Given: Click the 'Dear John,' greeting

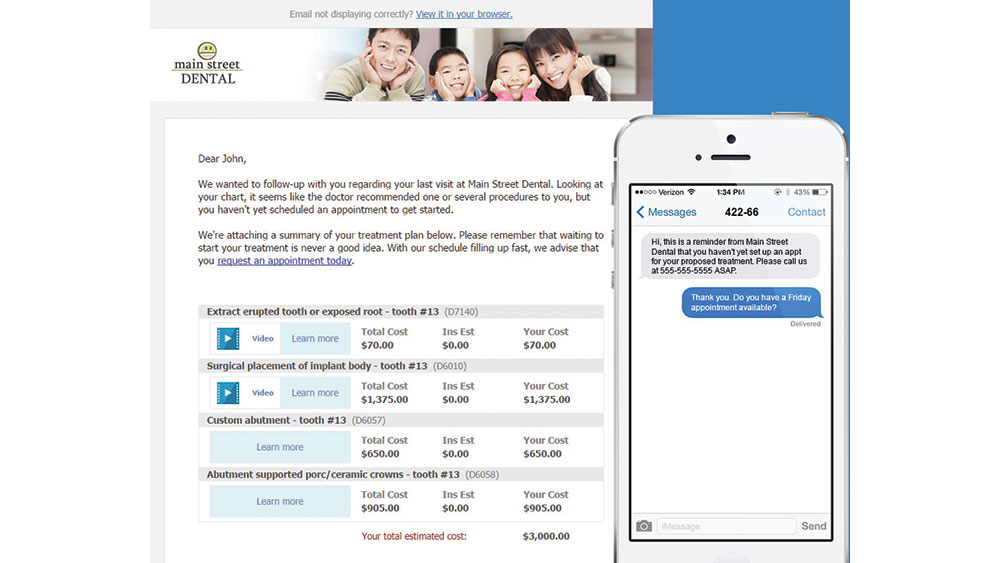Looking at the screenshot, I should point(222,159).
